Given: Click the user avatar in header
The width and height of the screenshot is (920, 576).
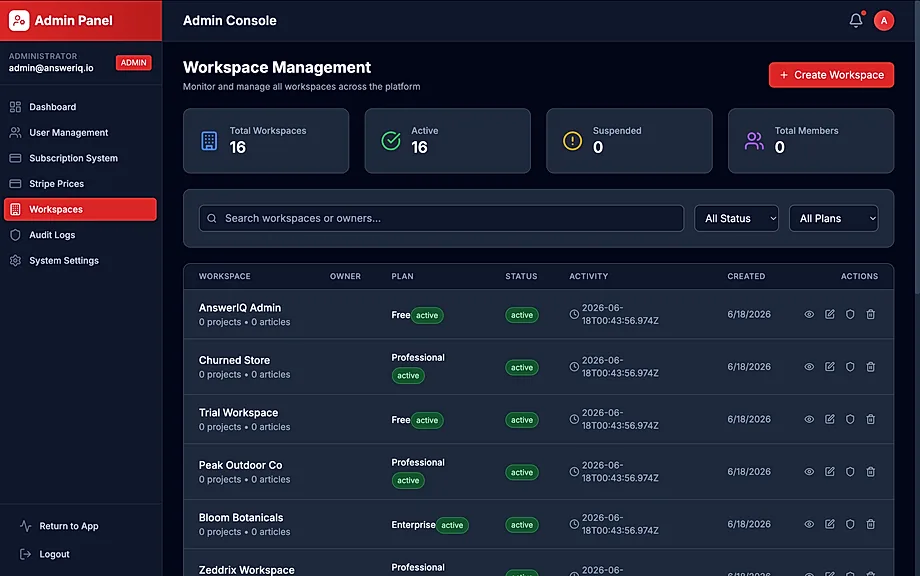Looking at the screenshot, I should tap(884, 21).
